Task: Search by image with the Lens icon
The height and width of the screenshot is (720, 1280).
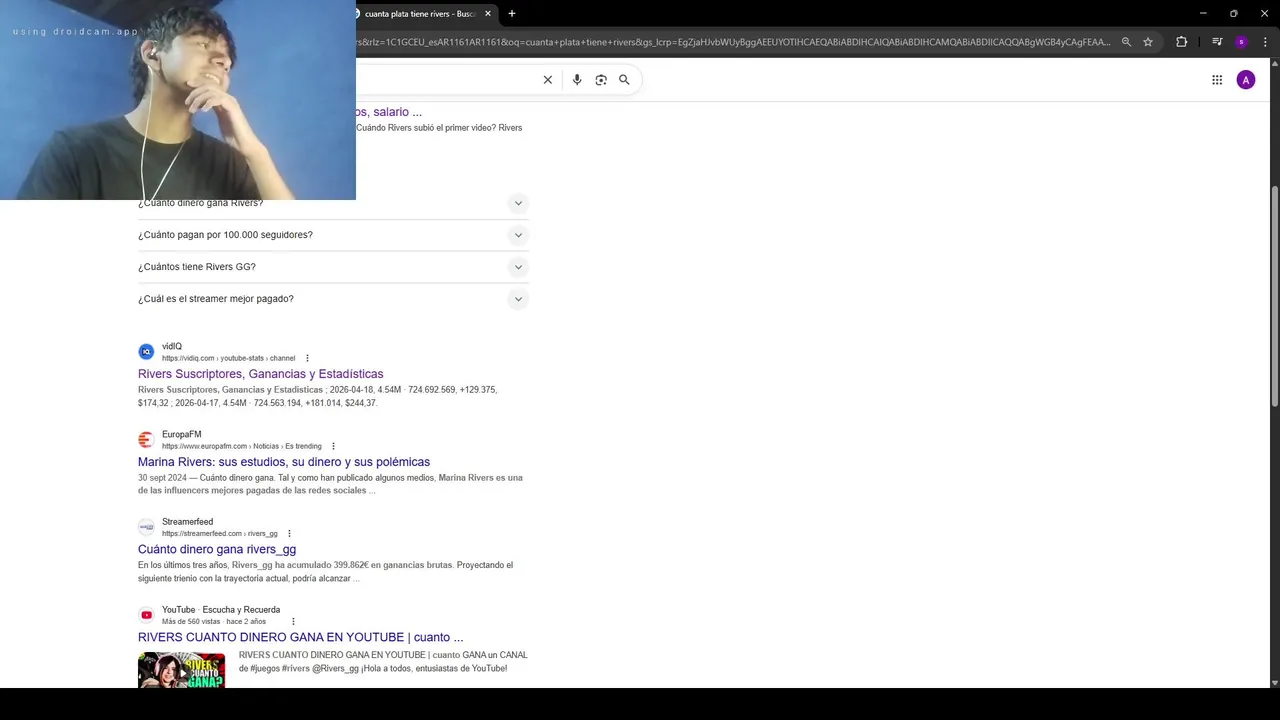Action: [x=601, y=80]
